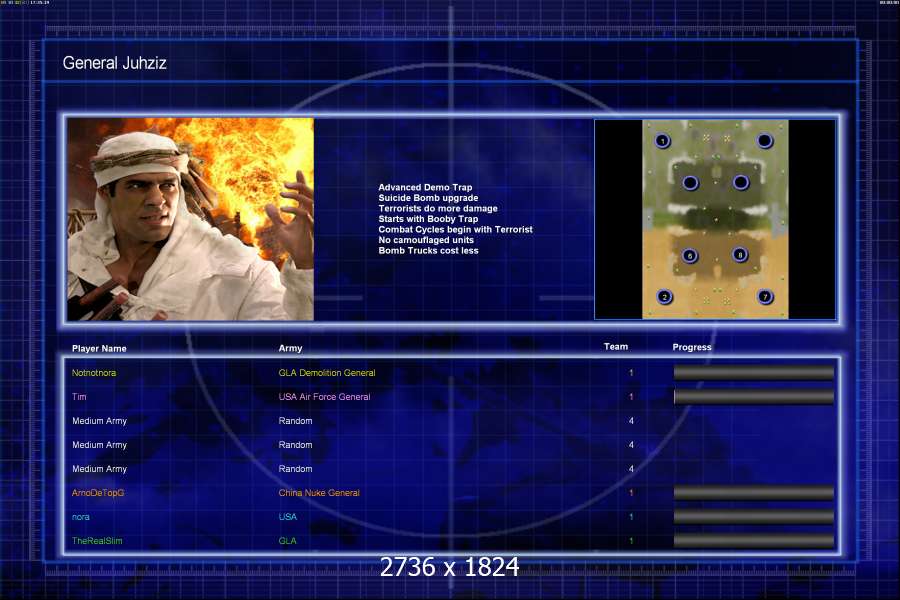Click the 'GLA' army entry in TheRealSlim's row
Screen dimensions: 900x600
(288, 541)
